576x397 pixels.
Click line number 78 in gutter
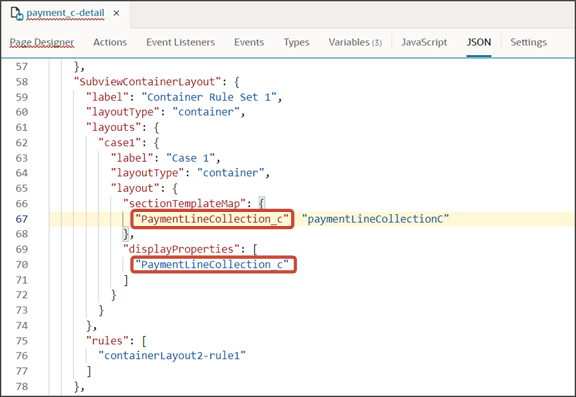[22, 386]
